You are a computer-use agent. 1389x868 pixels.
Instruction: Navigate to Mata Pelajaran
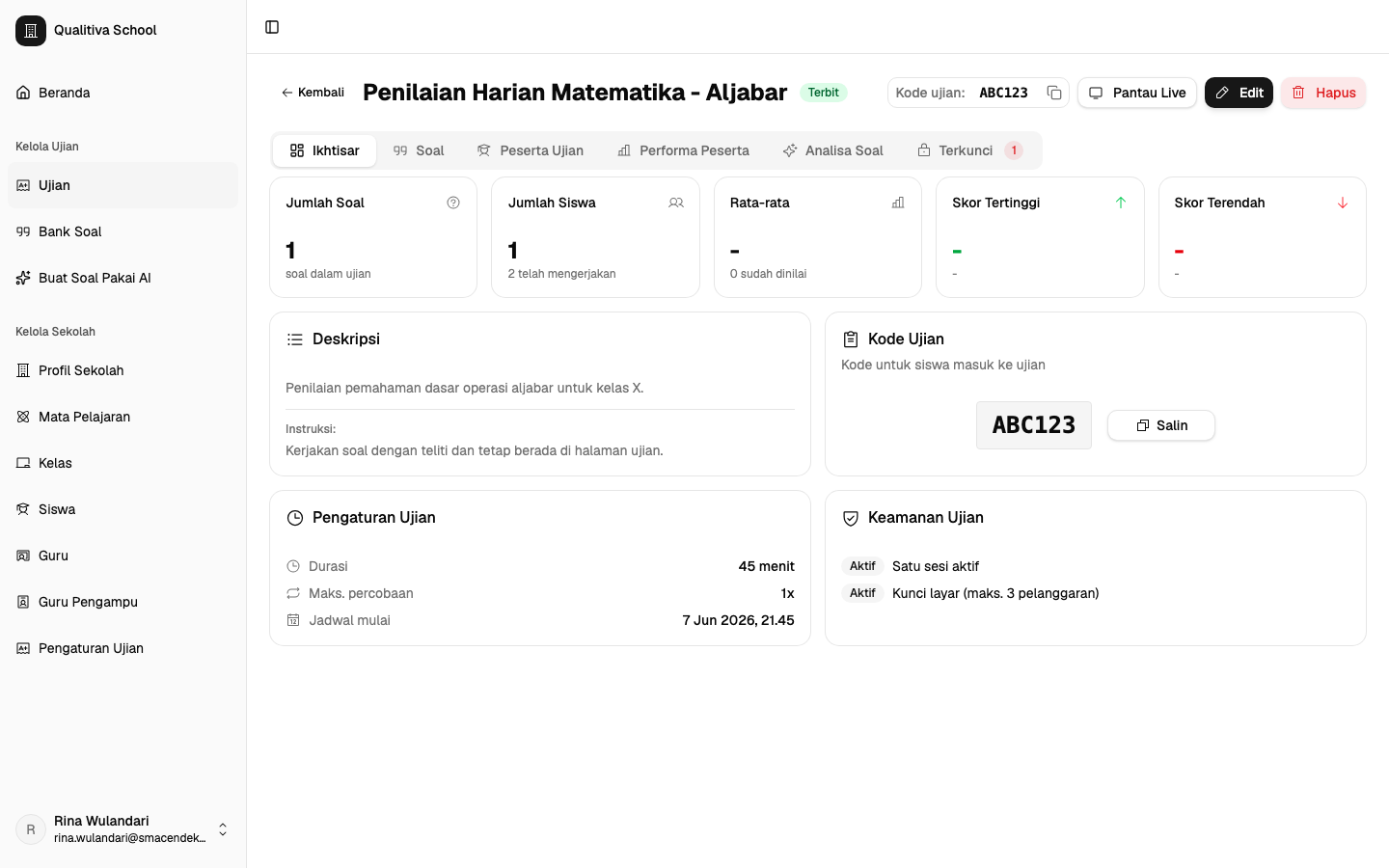tap(123, 417)
